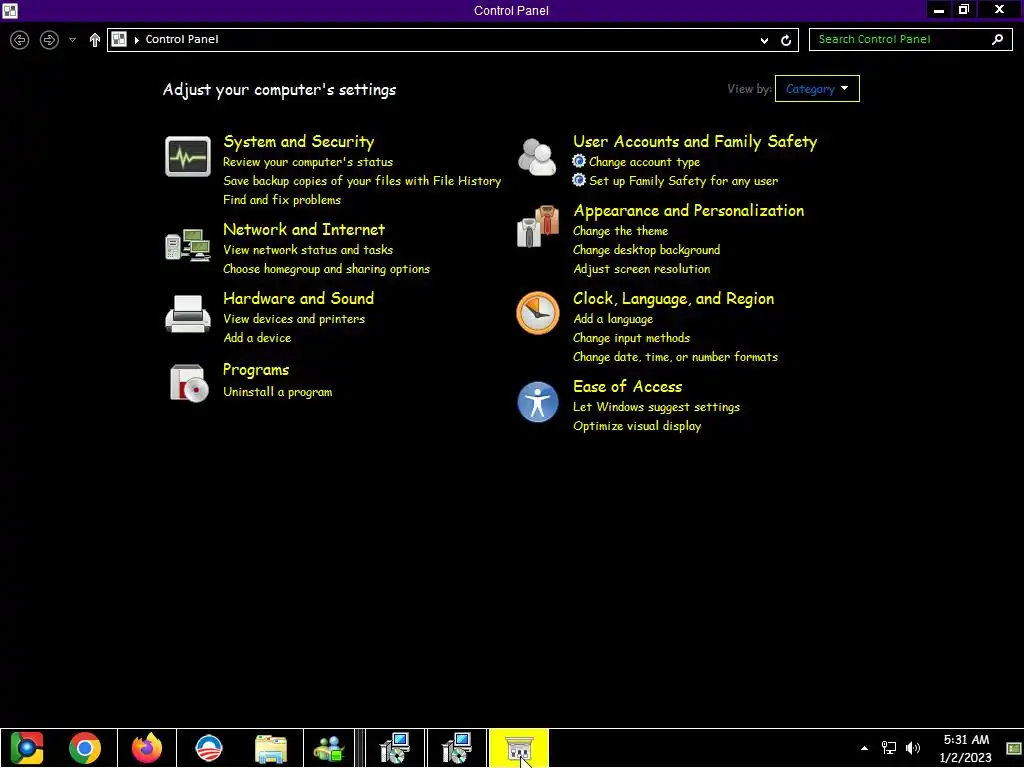
Task: Click the highlighted Control Panel taskbar button
Action: (x=519, y=748)
